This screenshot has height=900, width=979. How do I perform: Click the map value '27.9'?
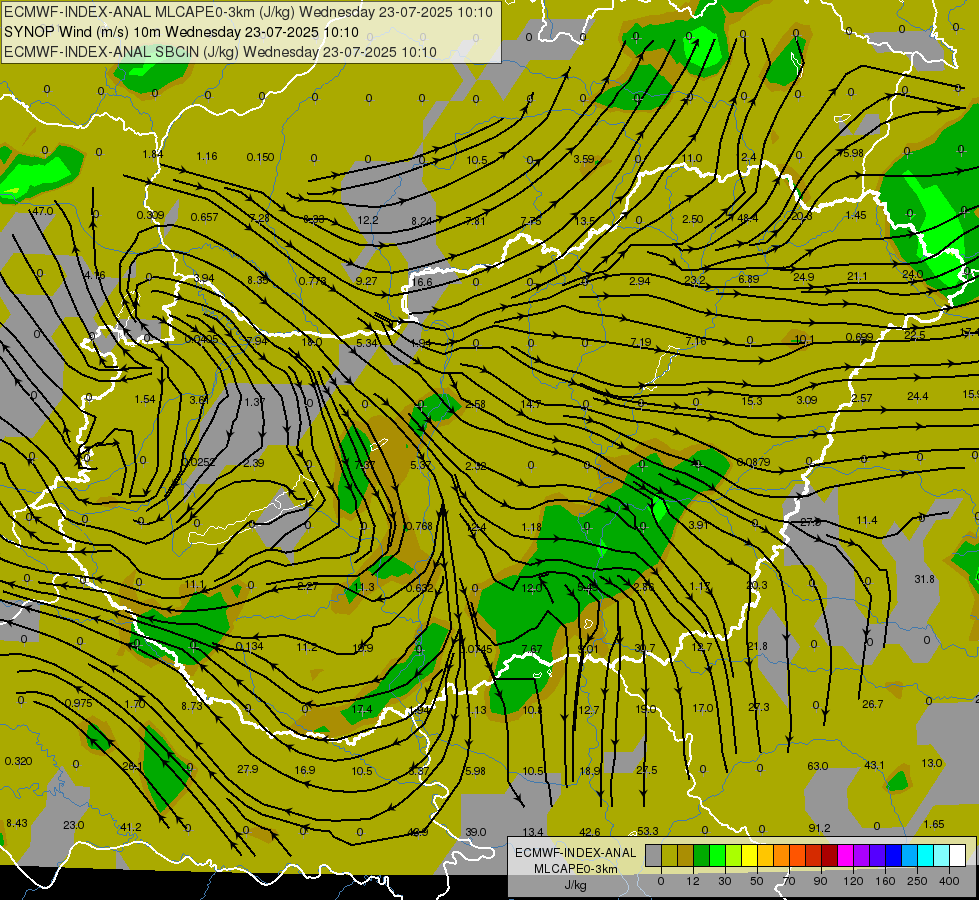[x=248, y=769]
